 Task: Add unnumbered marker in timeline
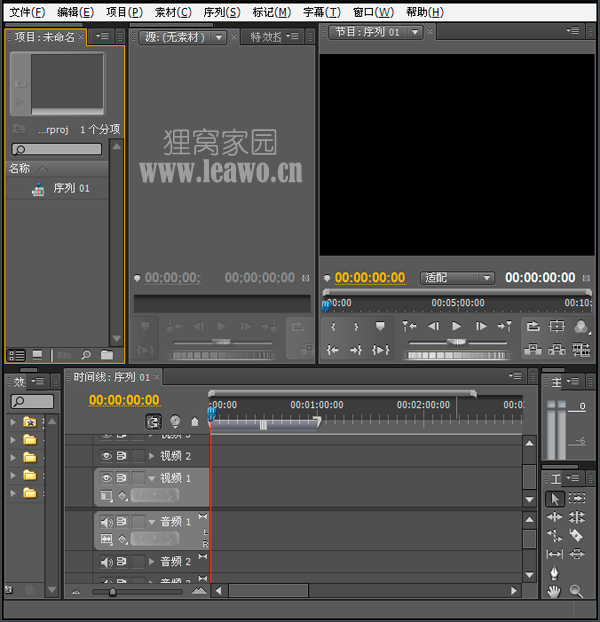[x=194, y=421]
